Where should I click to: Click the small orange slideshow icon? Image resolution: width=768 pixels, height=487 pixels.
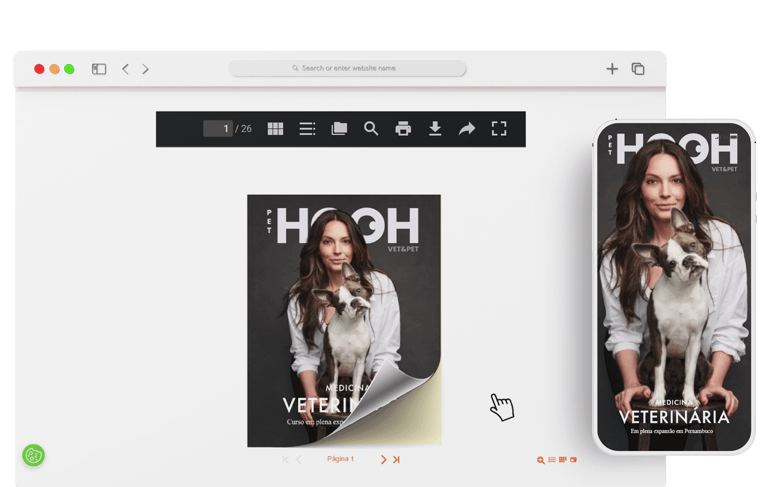tap(573, 460)
